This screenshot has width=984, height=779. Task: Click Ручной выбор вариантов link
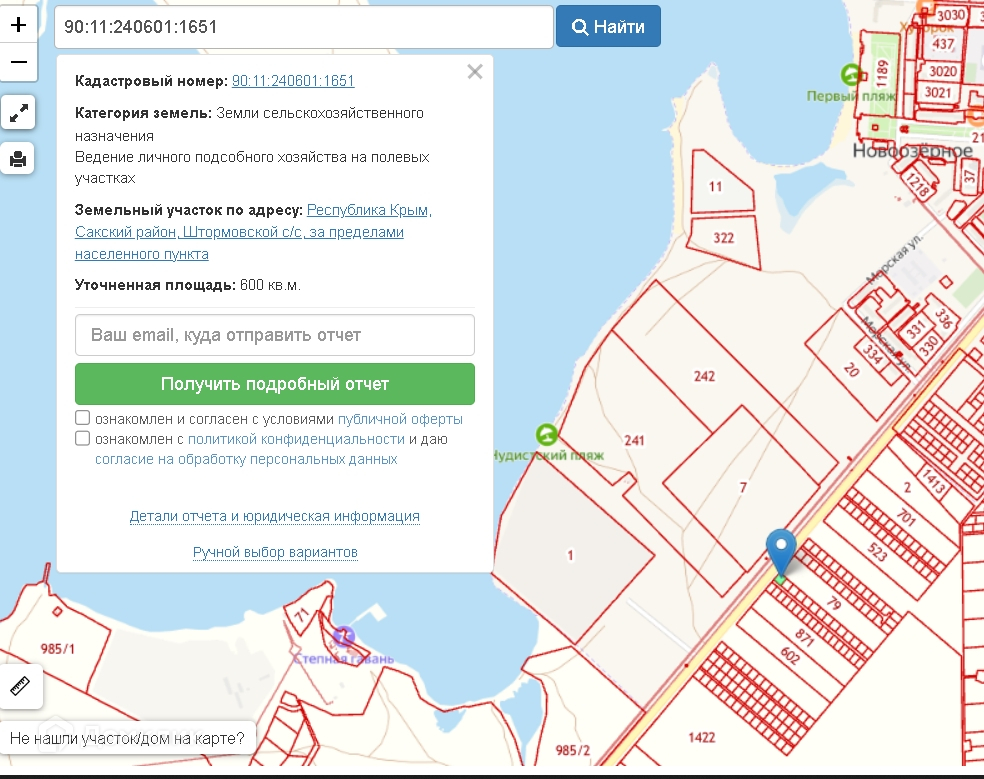click(275, 552)
